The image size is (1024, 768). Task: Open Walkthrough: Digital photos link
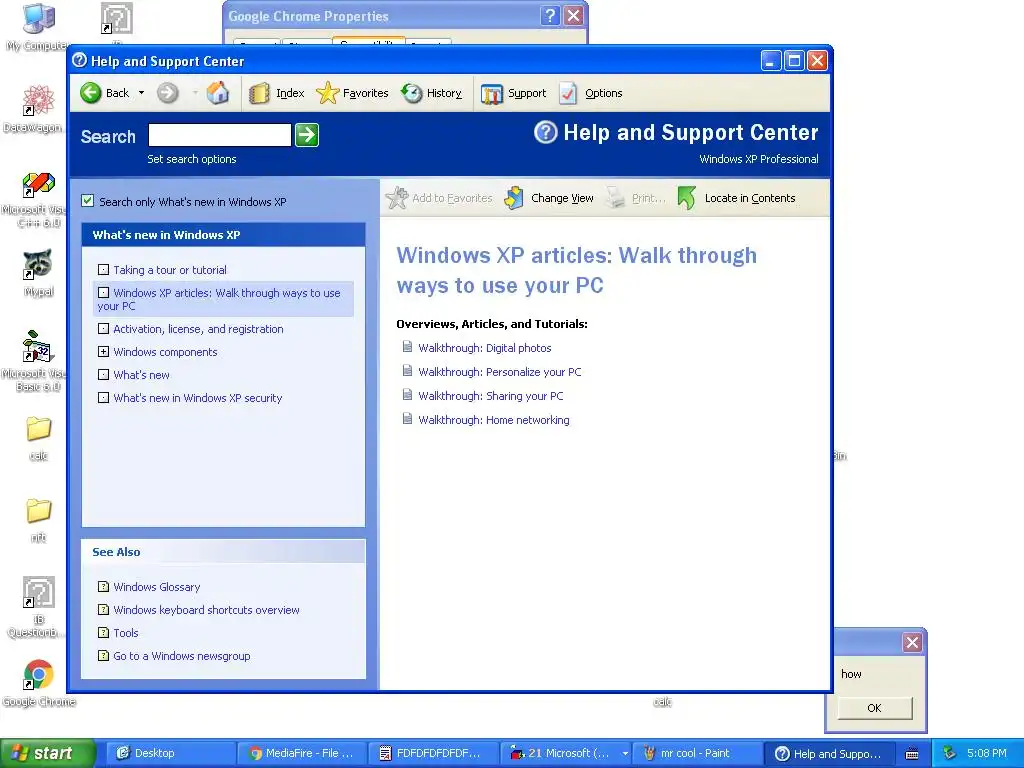coord(485,348)
